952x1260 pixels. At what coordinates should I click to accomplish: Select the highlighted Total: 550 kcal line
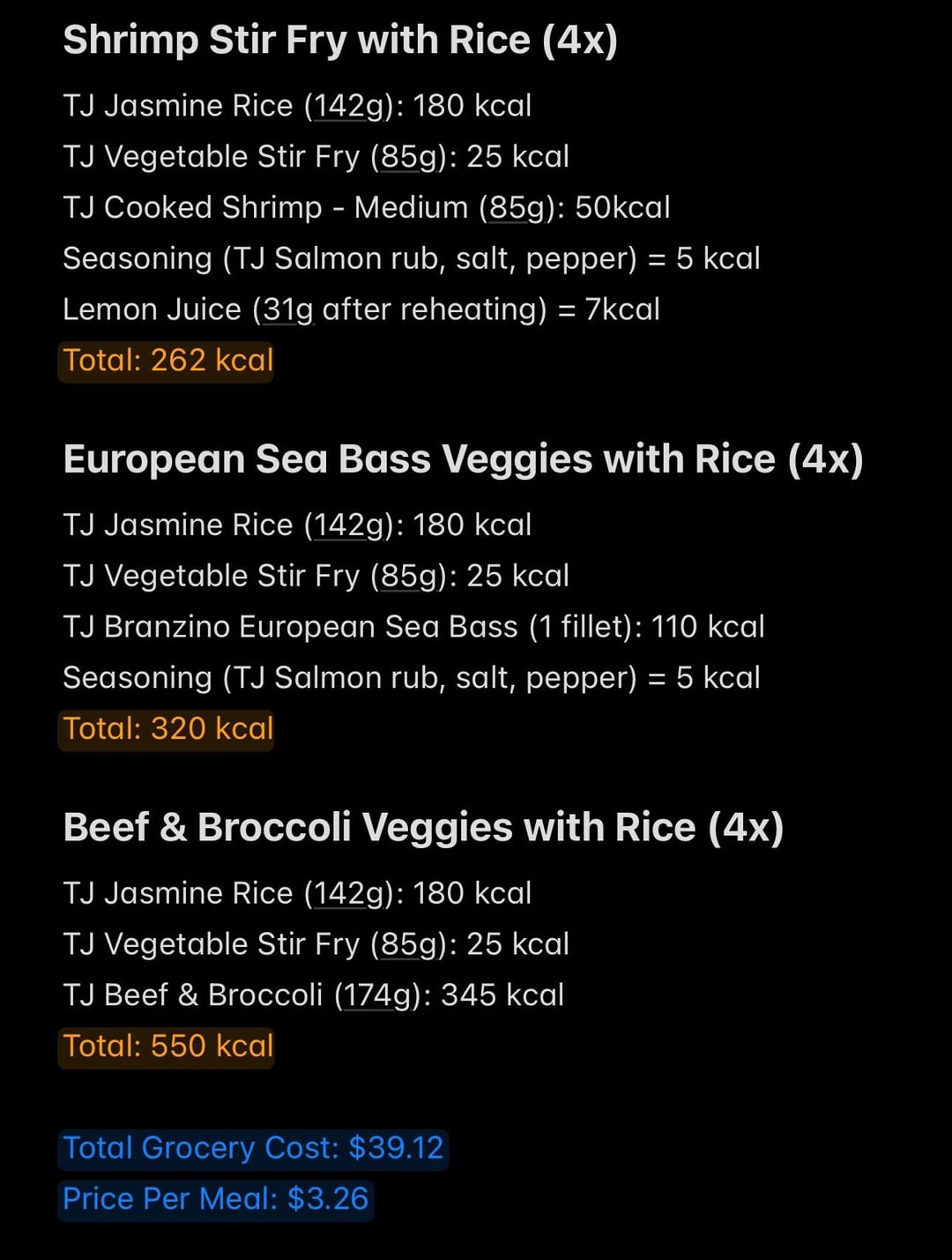click(x=167, y=1046)
